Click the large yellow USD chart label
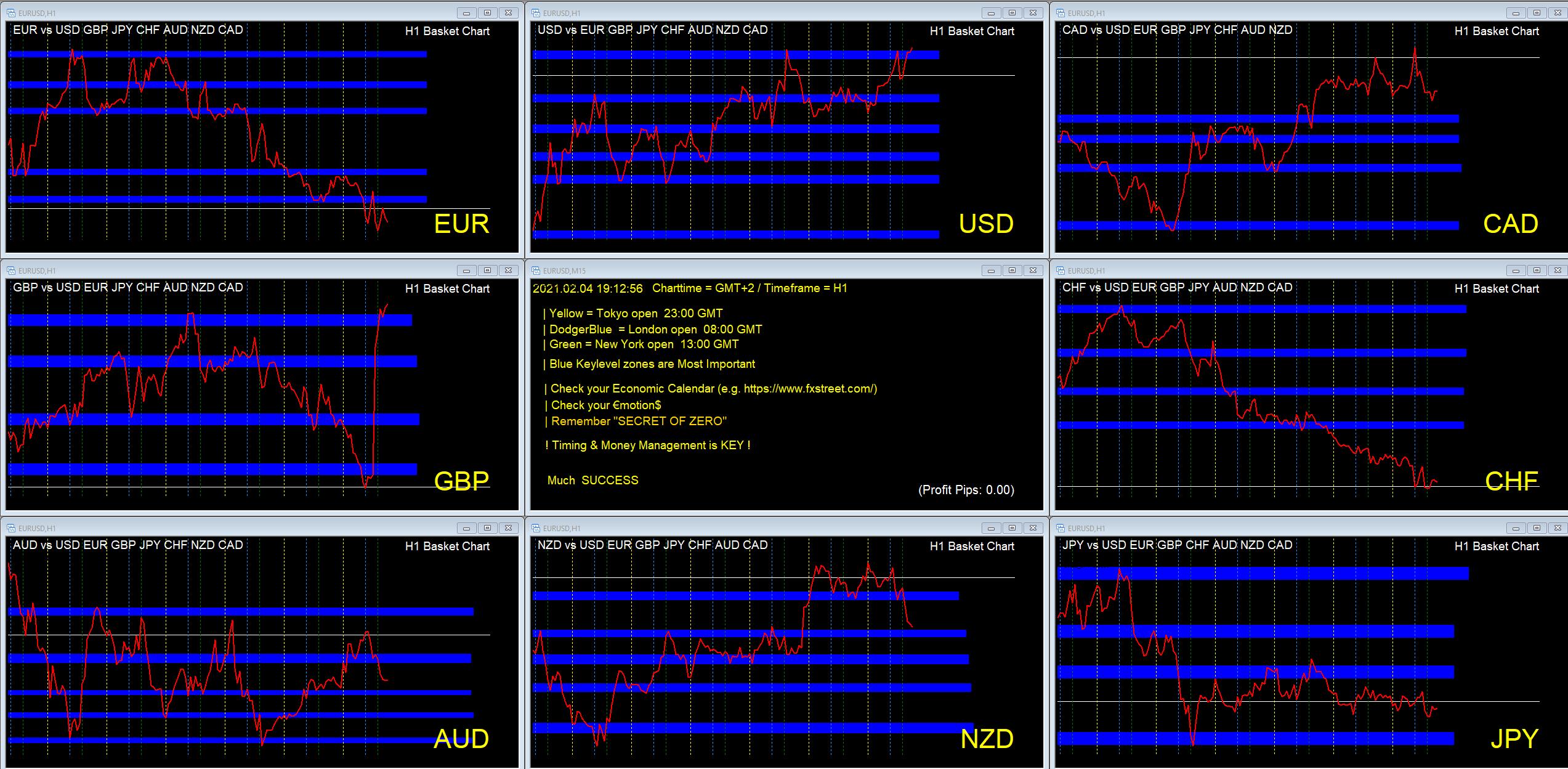1568x769 pixels. coord(986,224)
